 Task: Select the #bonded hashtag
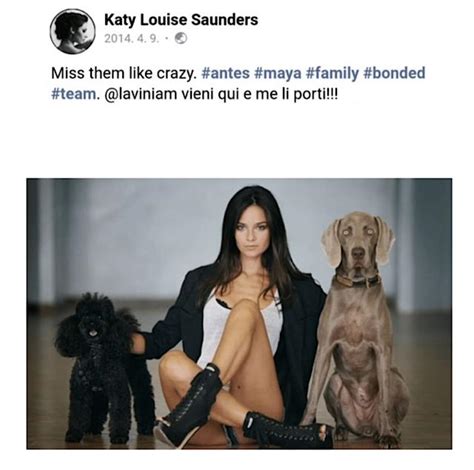tap(394, 73)
